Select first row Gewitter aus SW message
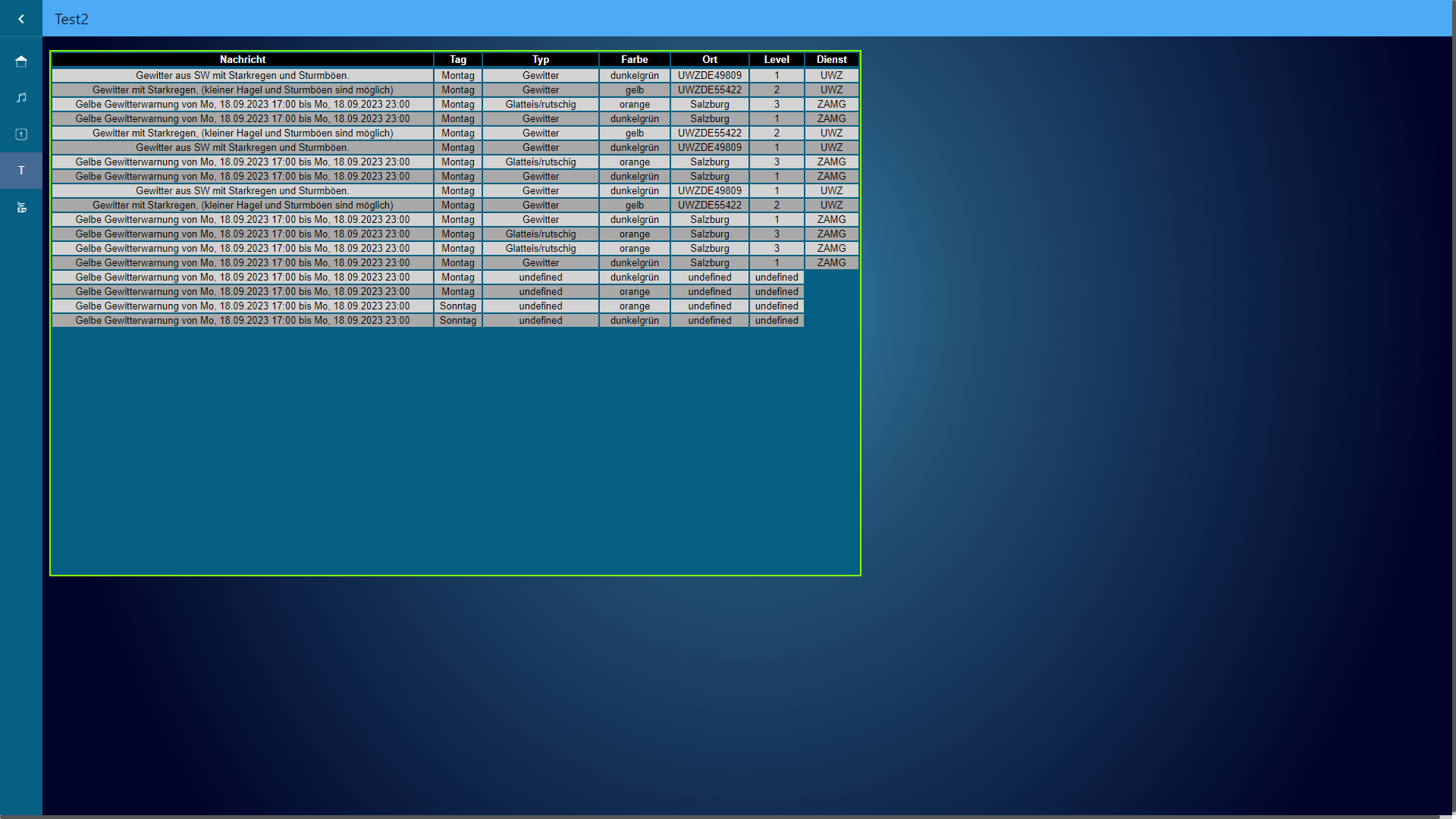 243,75
